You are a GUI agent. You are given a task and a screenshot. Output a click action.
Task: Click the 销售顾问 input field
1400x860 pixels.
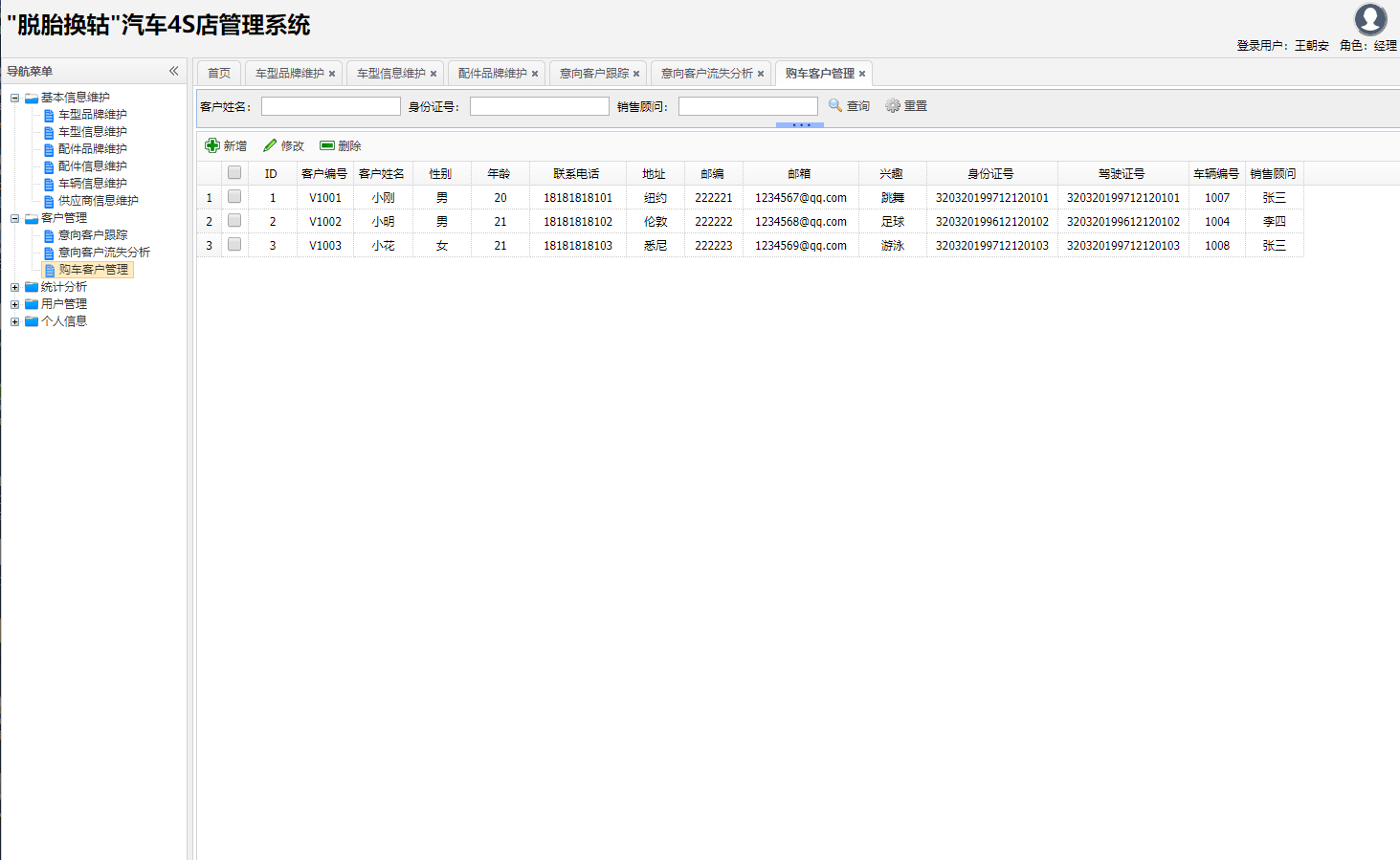point(748,106)
